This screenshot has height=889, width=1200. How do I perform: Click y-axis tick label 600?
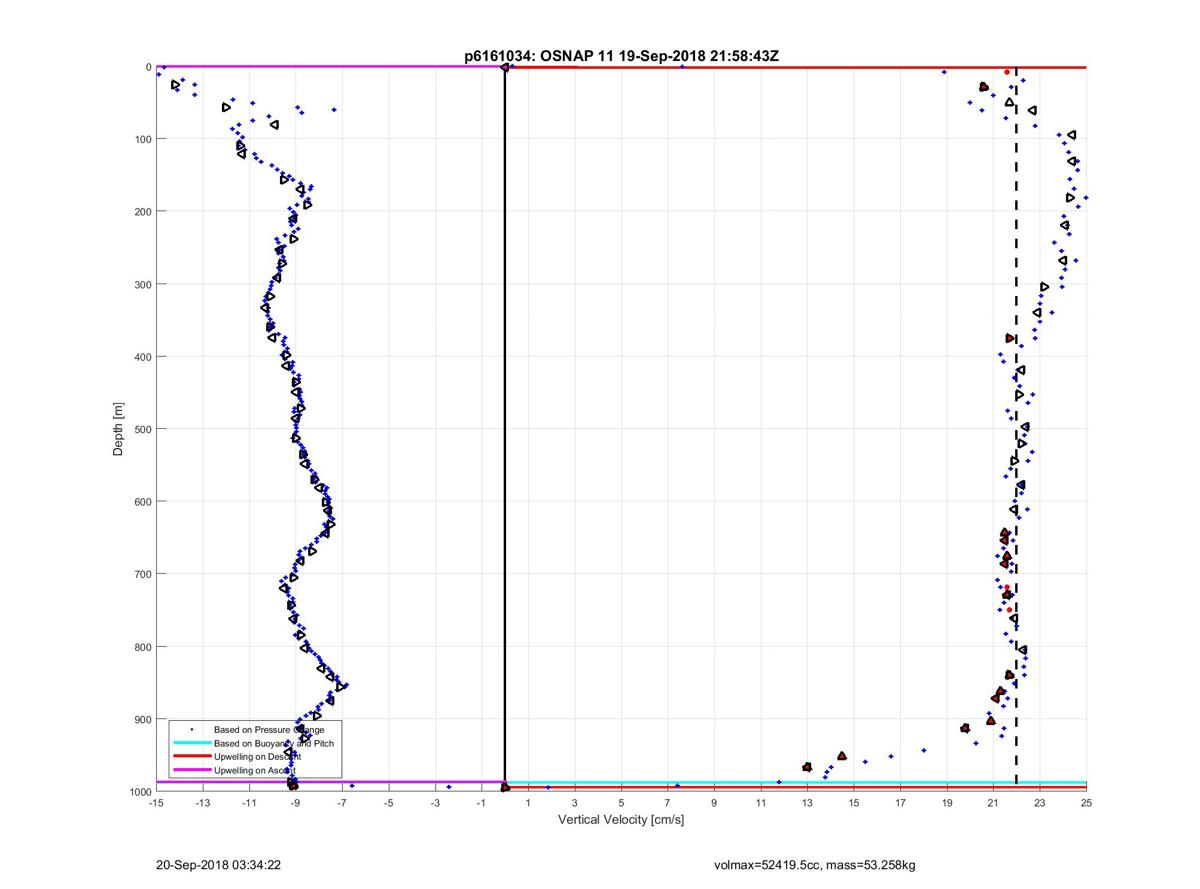(144, 502)
